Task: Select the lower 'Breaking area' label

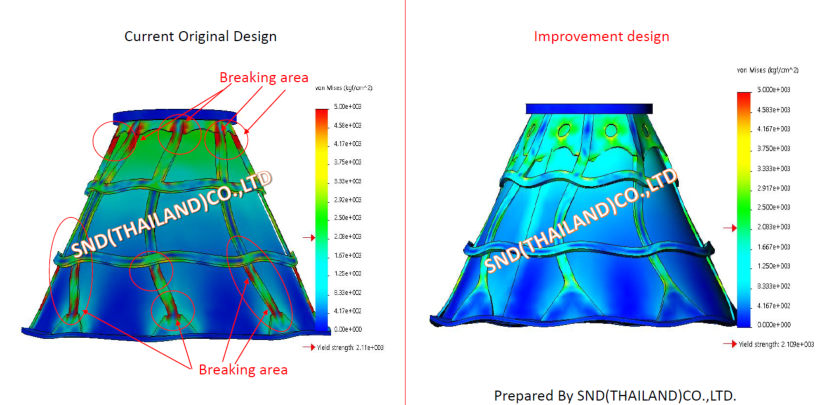Action: pos(243,369)
